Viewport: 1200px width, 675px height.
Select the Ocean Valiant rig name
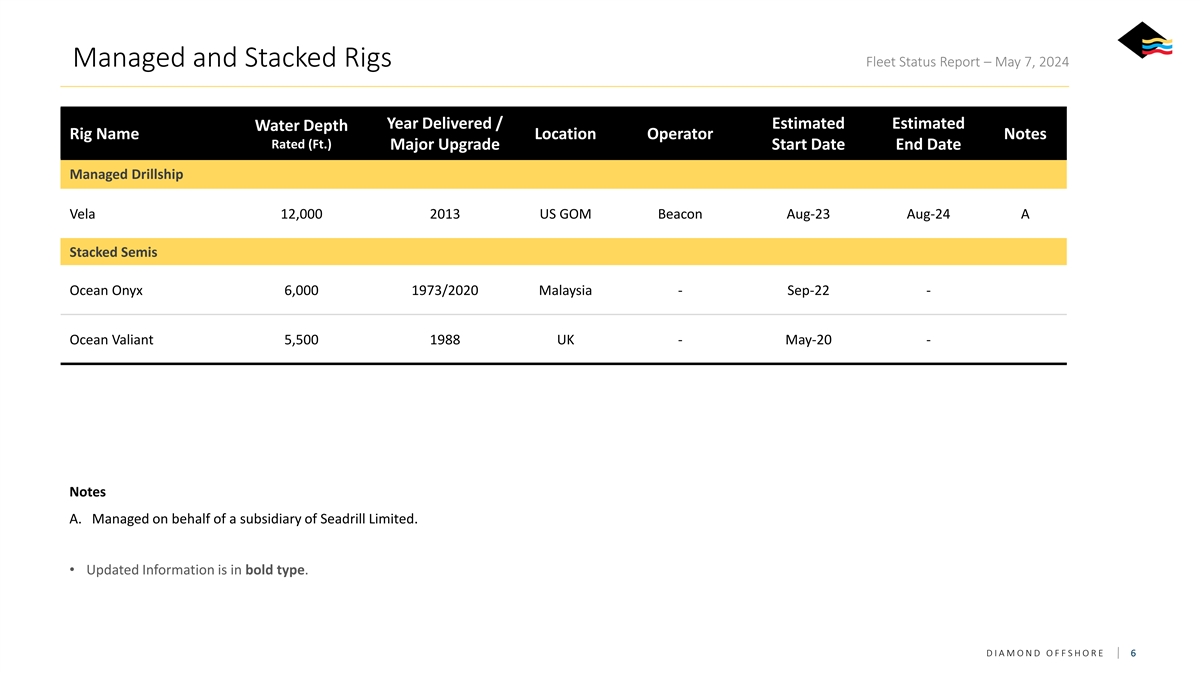tap(111, 340)
